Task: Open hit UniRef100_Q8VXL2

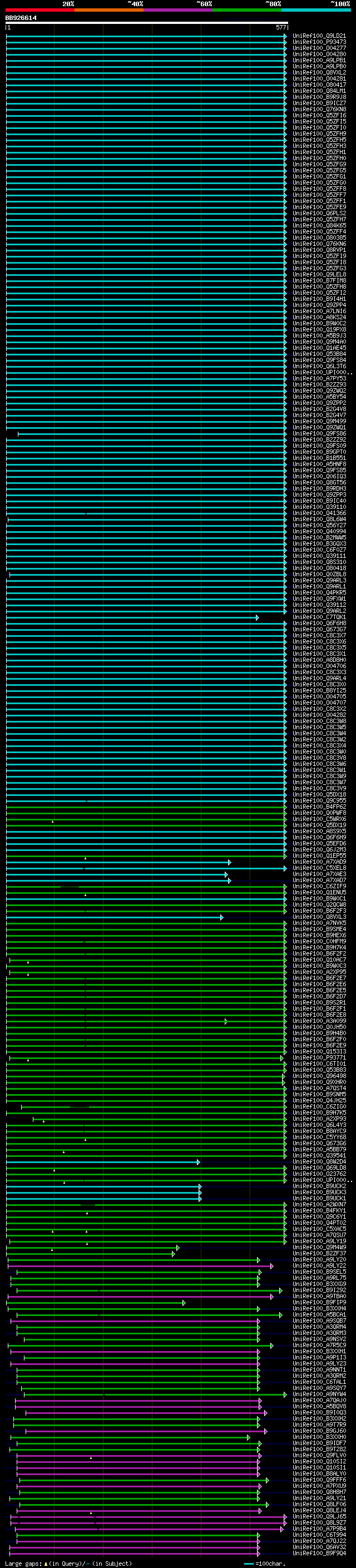Action: point(319,72)
